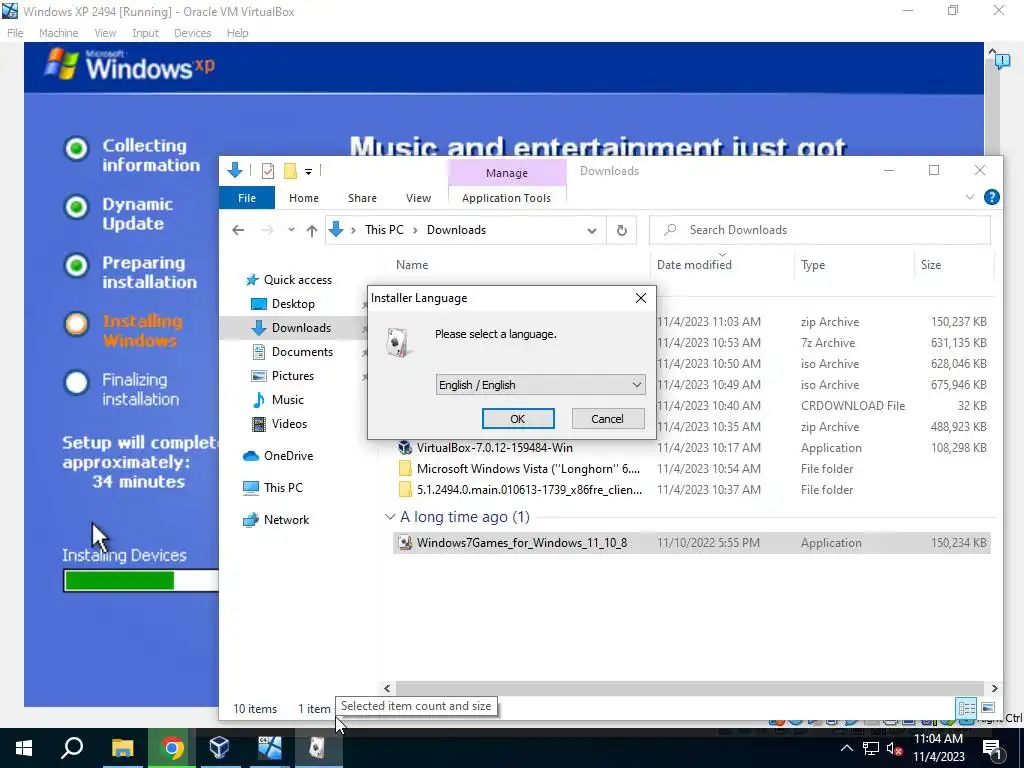Select Windows7Games_for_Windows_11_10_8 file
Image resolution: width=1024 pixels, height=768 pixels.
tap(522, 543)
